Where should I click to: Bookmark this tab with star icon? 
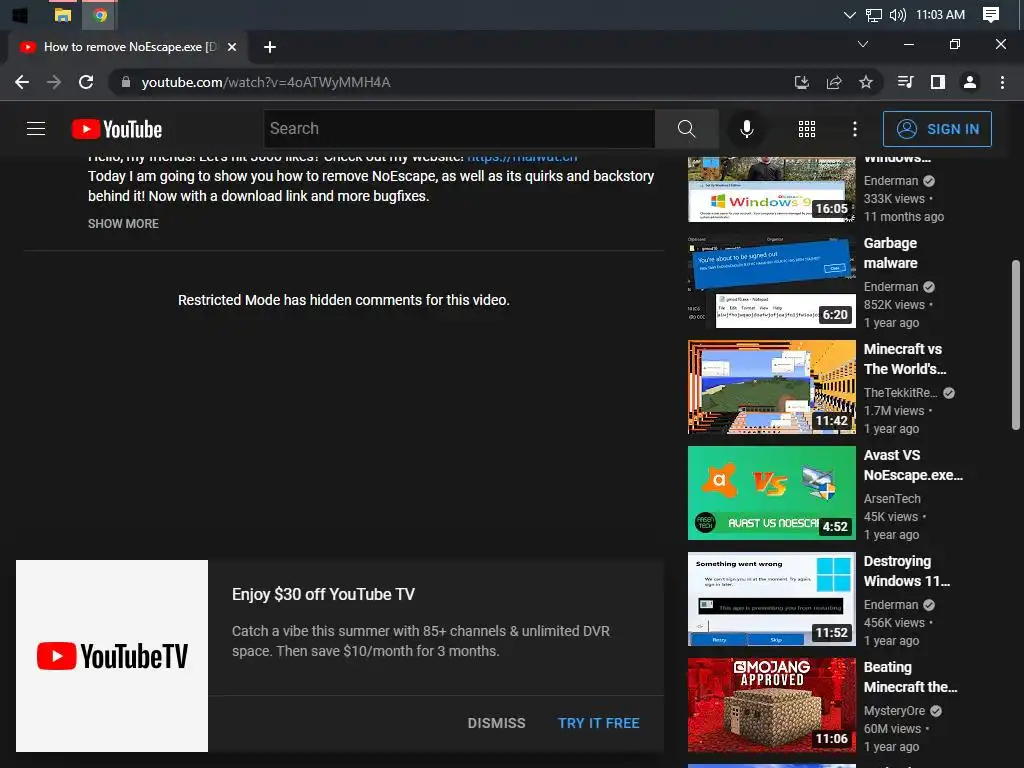pos(866,82)
